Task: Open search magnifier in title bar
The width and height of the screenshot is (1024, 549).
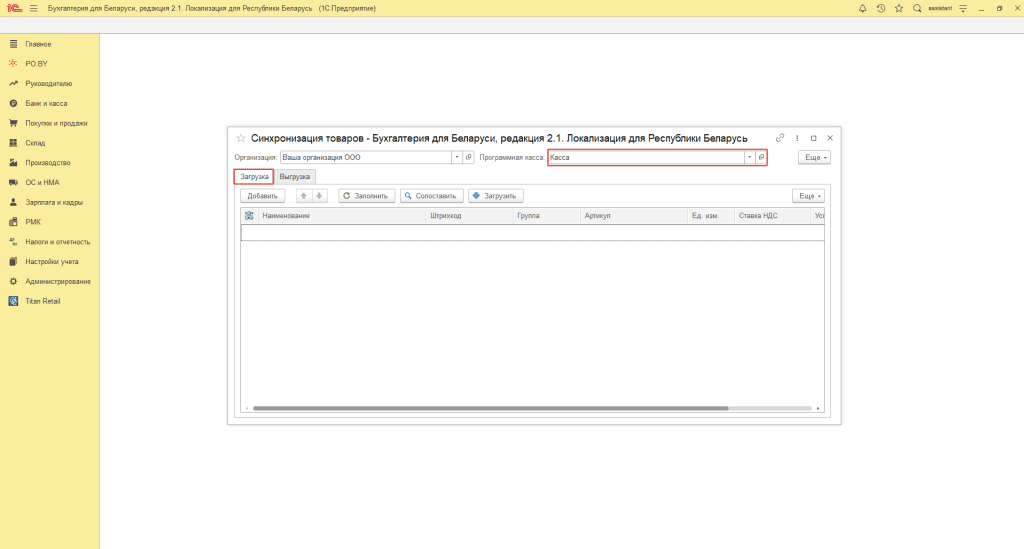Action: pos(917,8)
